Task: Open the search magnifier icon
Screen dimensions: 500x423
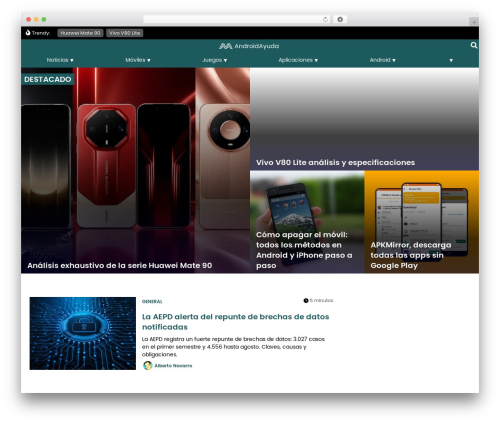Action: (x=474, y=45)
